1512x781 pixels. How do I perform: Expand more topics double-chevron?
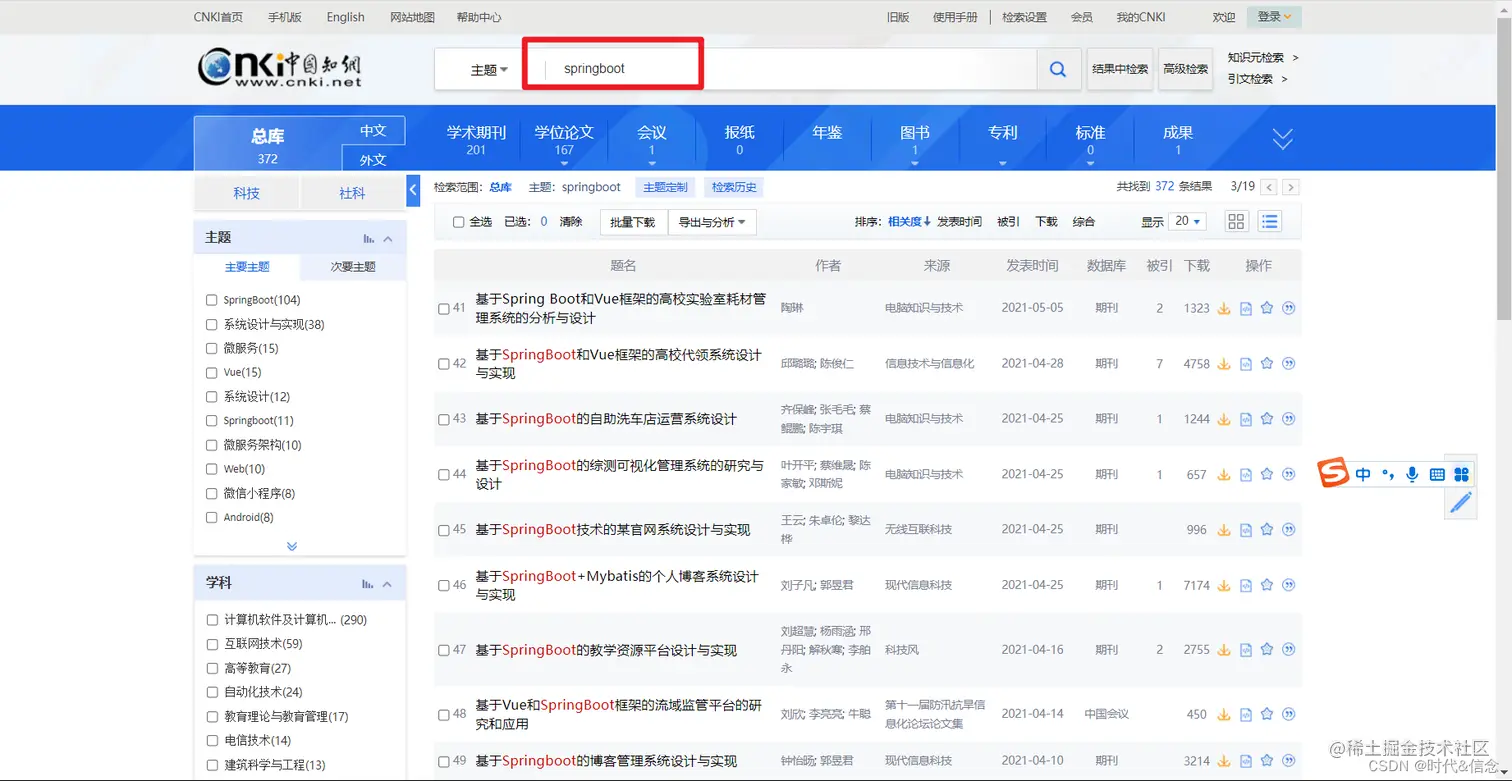point(292,546)
